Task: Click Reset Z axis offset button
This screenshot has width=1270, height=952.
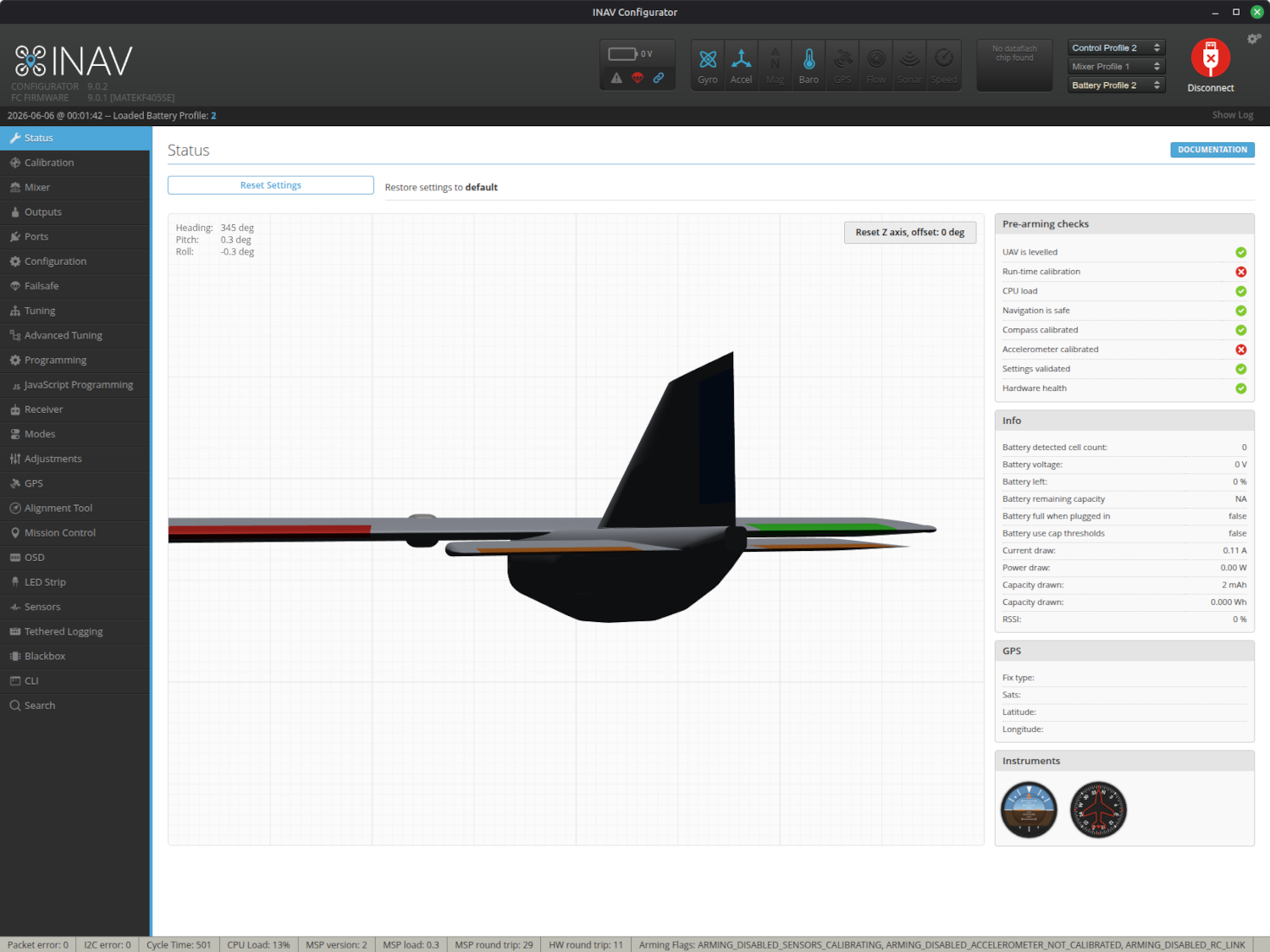Action: pos(910,233)
